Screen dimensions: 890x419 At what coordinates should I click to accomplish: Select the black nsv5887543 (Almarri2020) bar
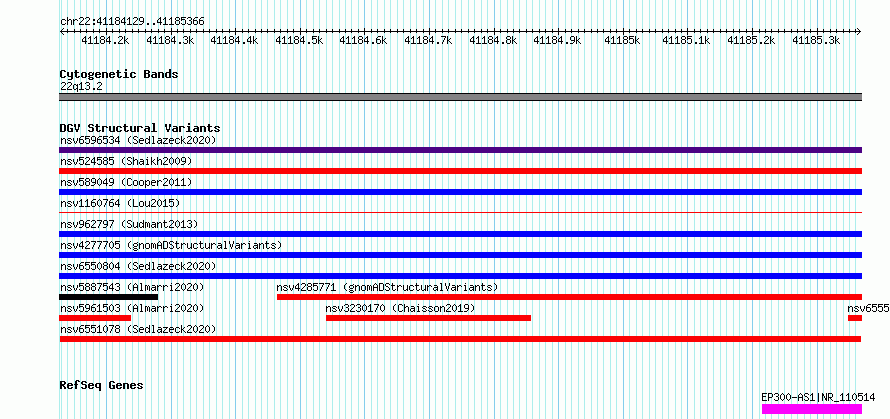click(108, 297)
